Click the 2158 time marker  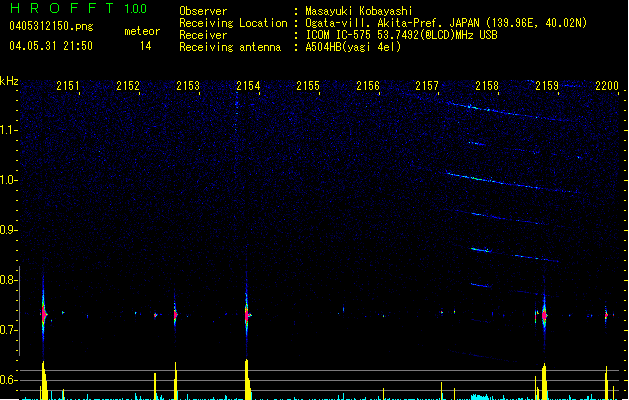487,86
